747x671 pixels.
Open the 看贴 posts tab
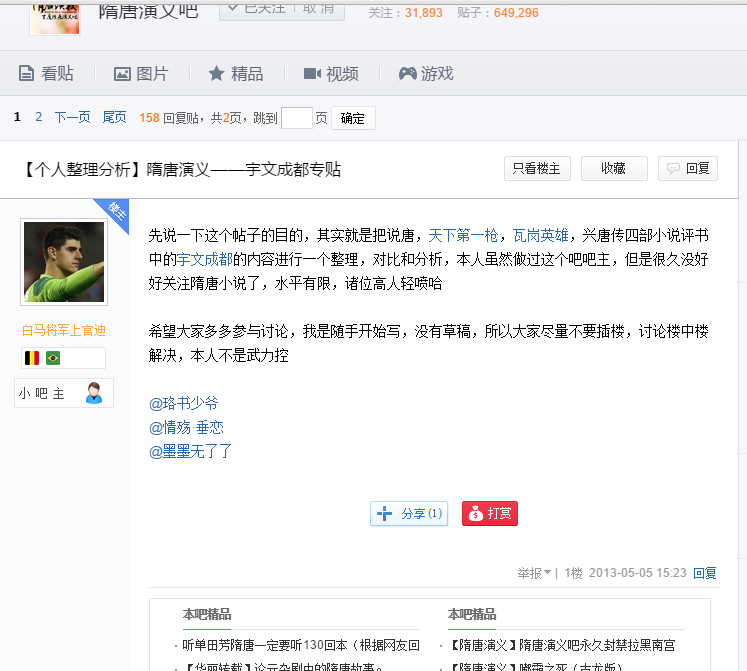coord(46,73)
